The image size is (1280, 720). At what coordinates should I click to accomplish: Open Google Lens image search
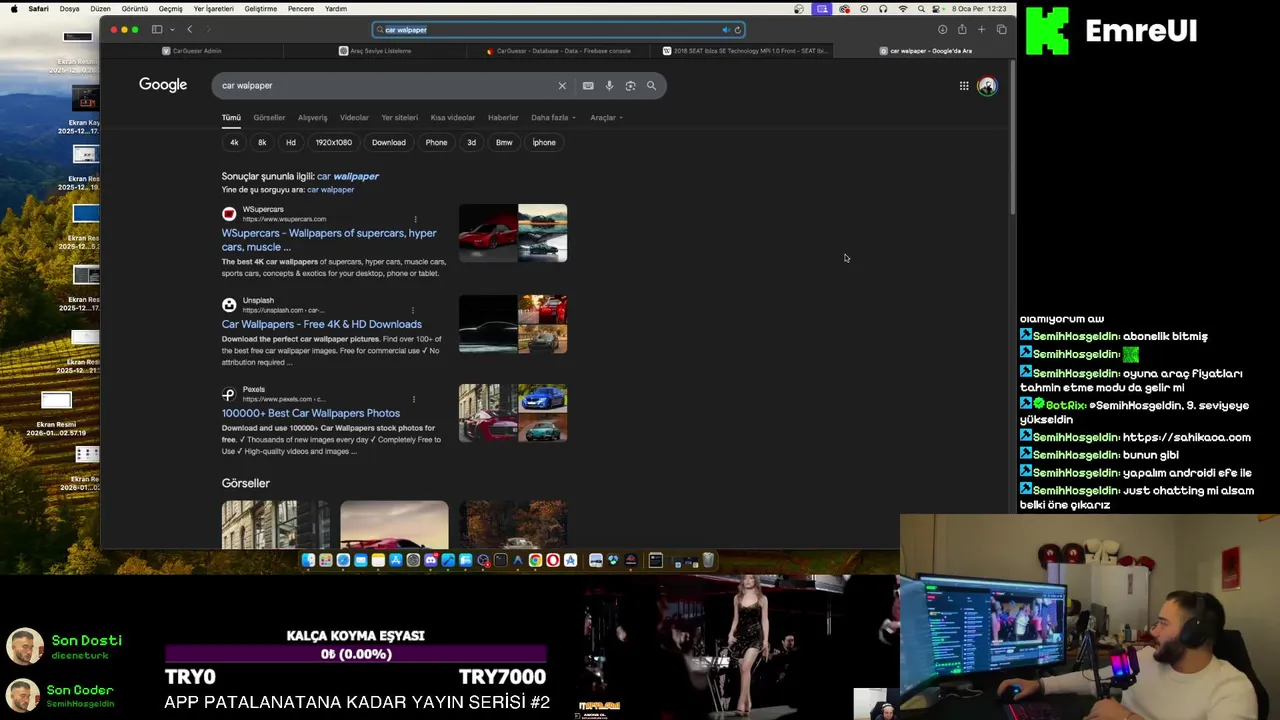point(630,86)
